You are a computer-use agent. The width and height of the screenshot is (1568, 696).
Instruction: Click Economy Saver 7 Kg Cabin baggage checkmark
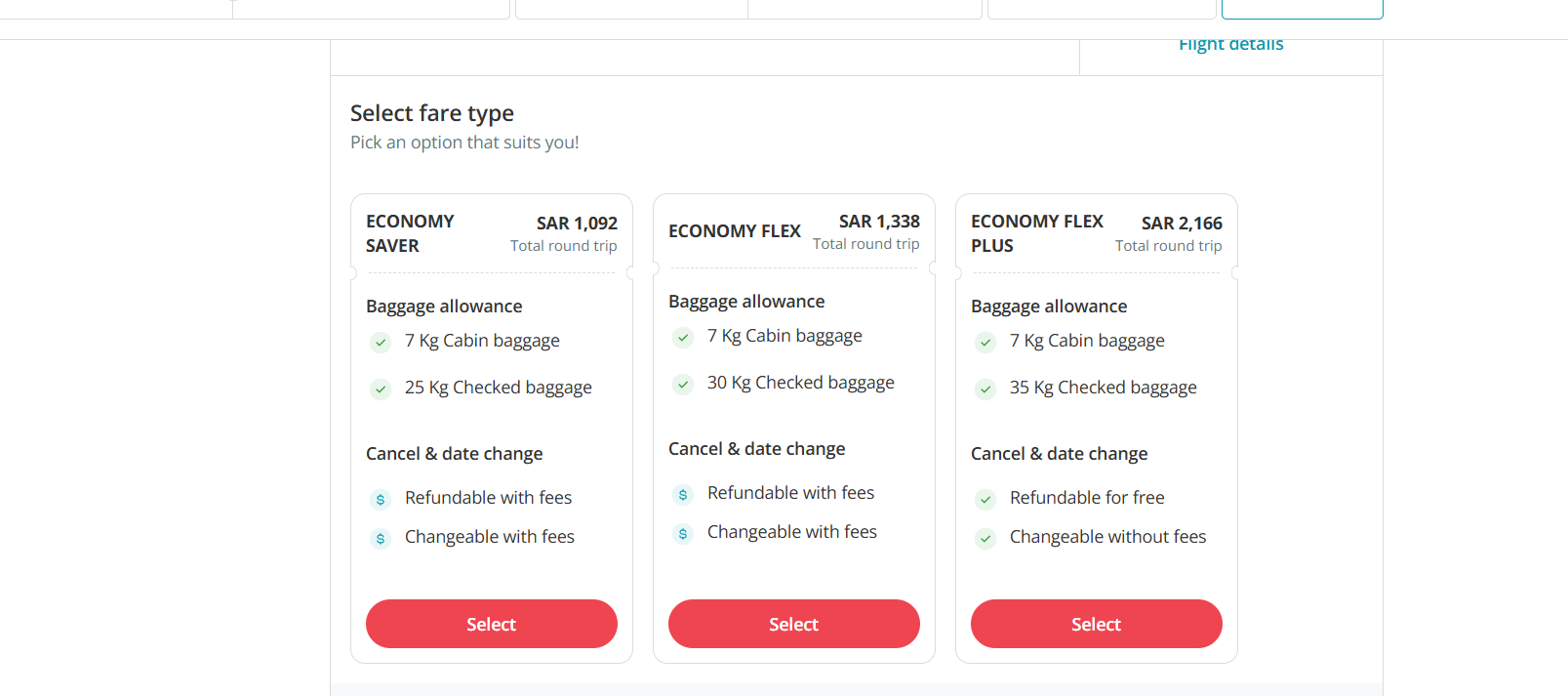pos(381,343)
